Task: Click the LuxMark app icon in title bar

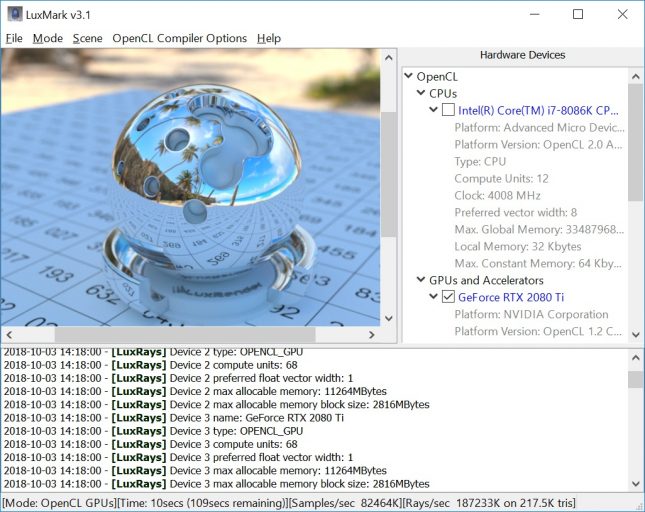Action: (x=15, y=14)
